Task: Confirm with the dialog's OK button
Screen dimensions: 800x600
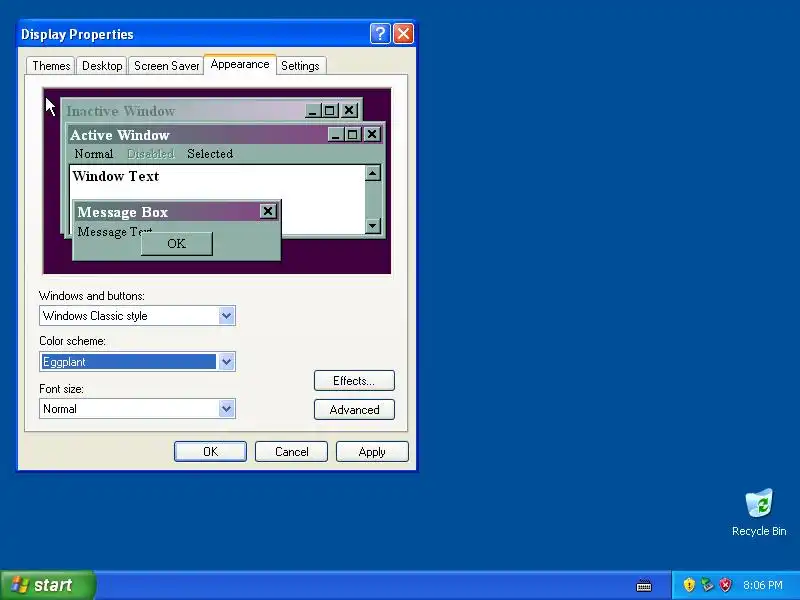Action: pos(210,452)
